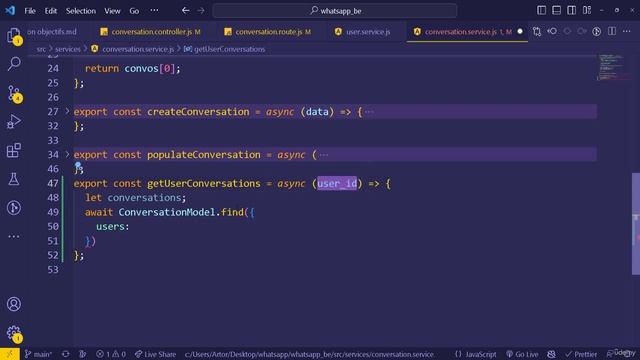The width and height of the screenshot is (640, 360).
Task: Open the Extensions view
Action: [14, 150]
